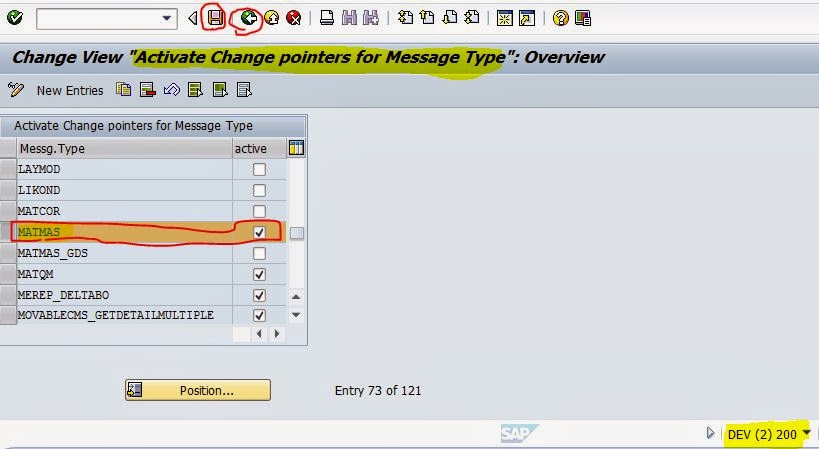Expand status bar with right triangle
Image resolution: width=819 pixels, height=449 pixels.
(710, 432)
